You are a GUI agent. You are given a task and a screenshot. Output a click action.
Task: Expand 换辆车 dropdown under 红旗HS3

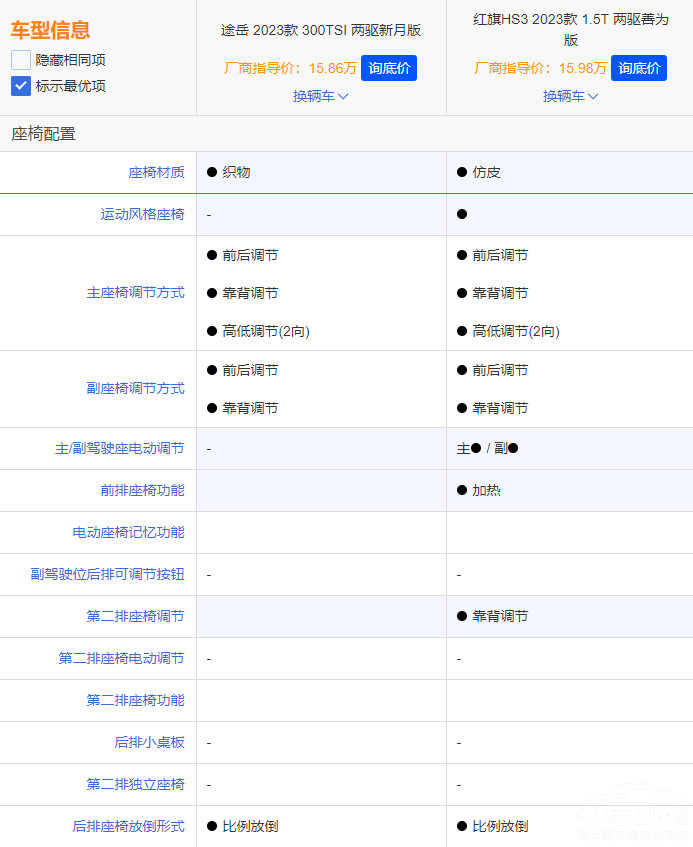(x=571, y=96)
